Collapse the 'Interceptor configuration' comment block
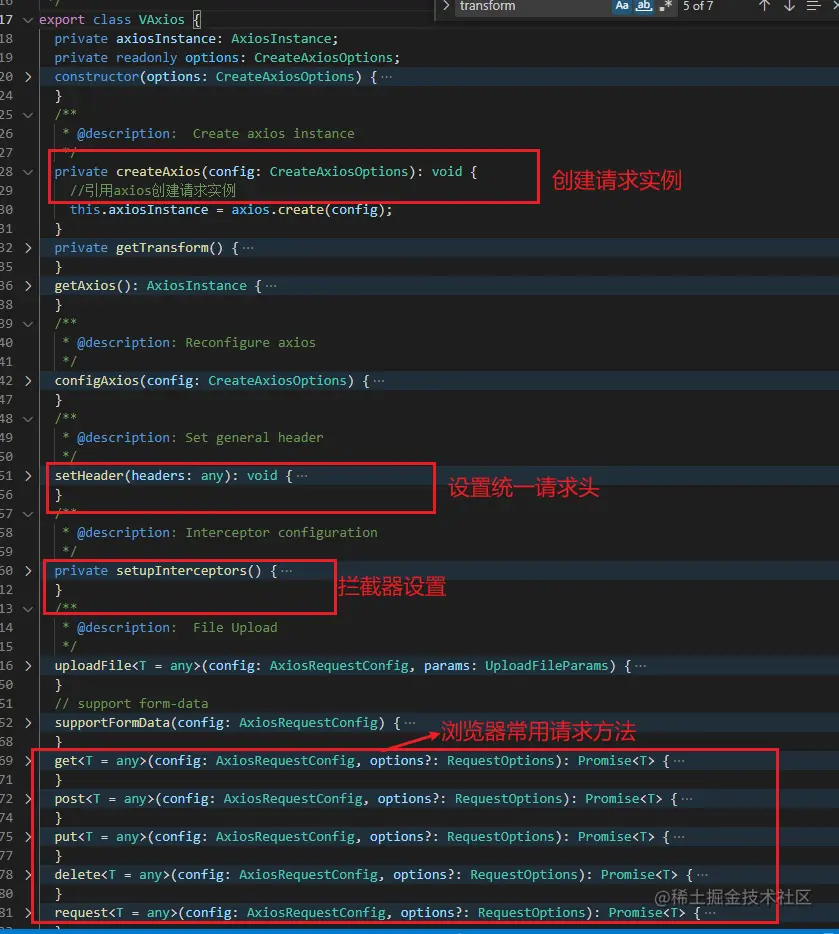This screenshot has height=934, width=839. pos(27,514)
